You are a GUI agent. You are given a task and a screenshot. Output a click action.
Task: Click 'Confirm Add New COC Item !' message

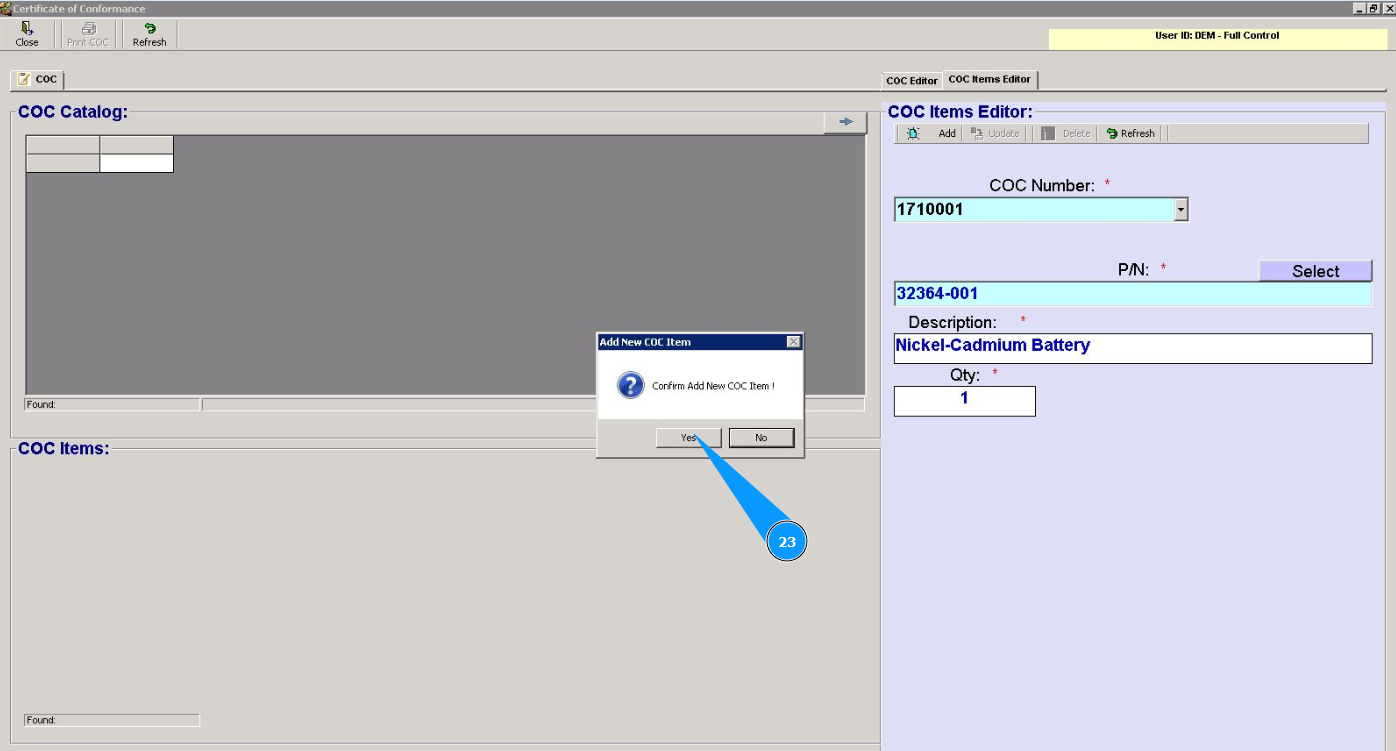[713, 386]
